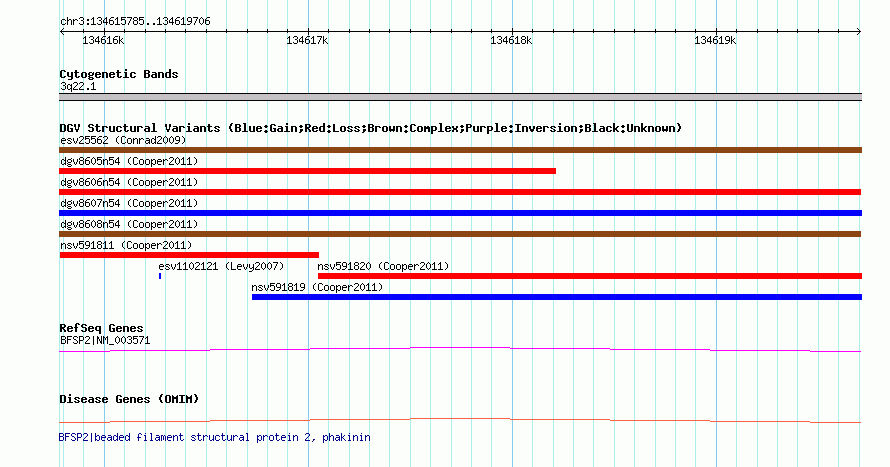
Task: Click the BFSP2|NM_003571 RefSeq gene label
Action: (105, 340)
